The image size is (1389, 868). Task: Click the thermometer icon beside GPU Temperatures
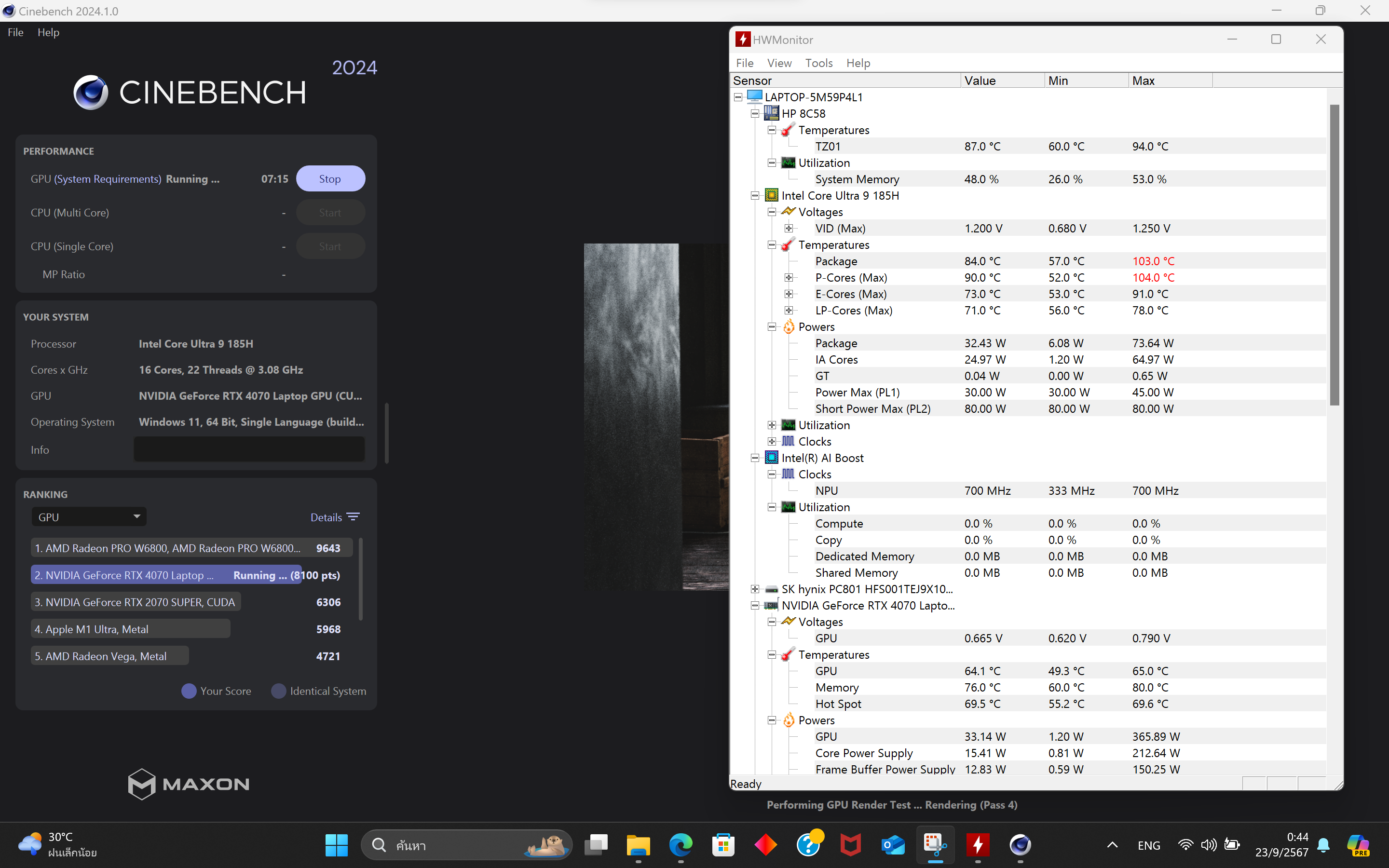(789, 654)
